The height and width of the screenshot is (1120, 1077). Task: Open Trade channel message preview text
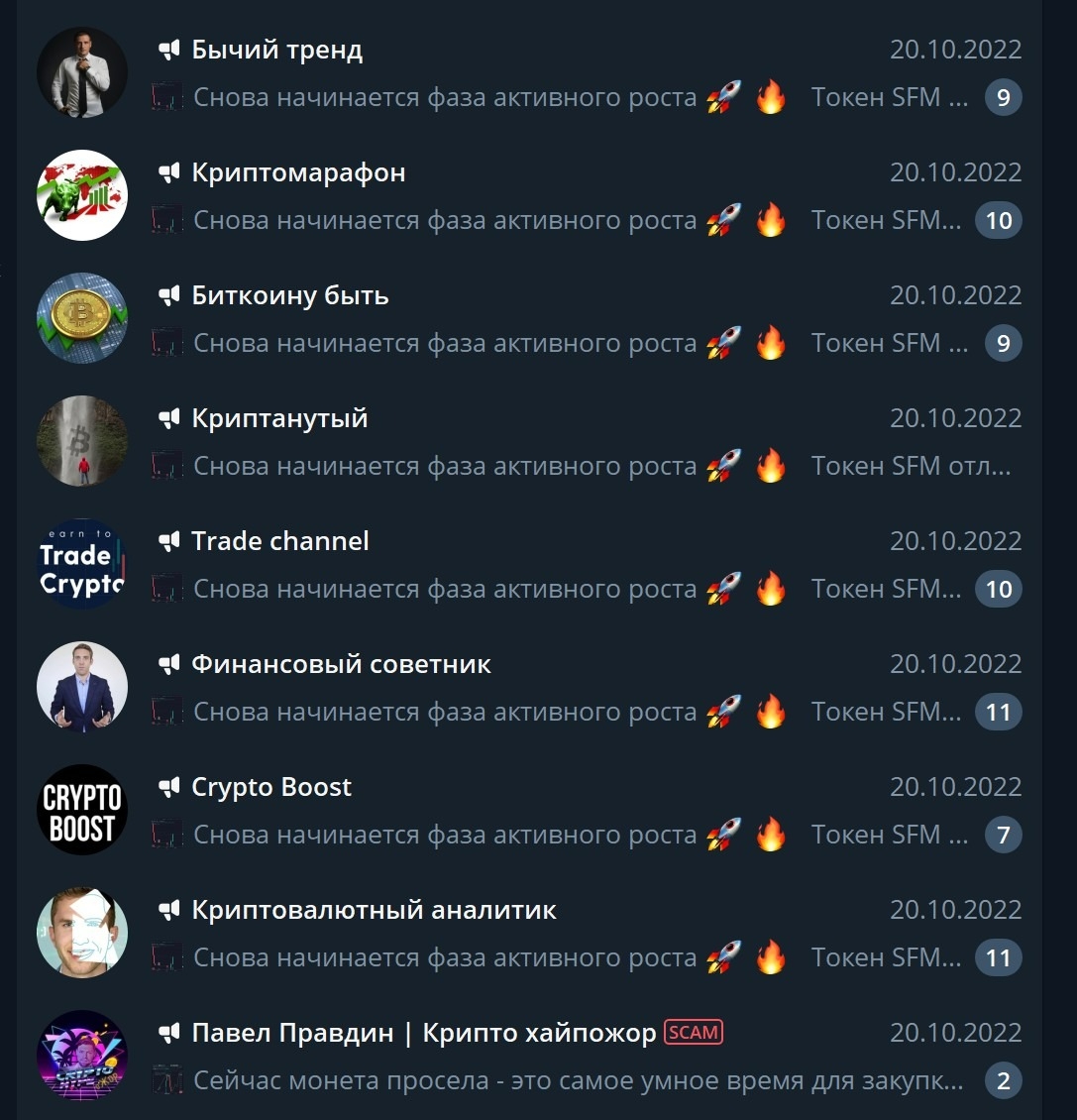pos(577,590)
